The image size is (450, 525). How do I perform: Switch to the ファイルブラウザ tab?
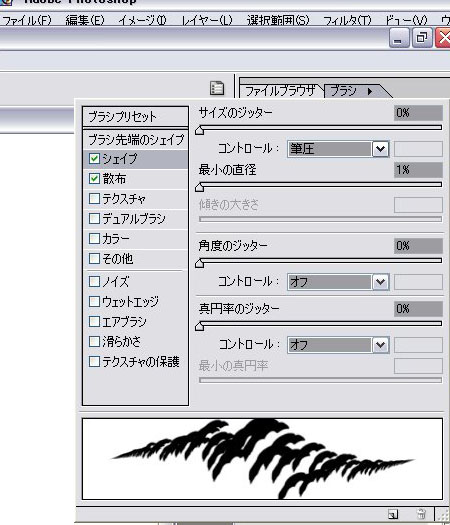pyautogui.click(x=281, y=91)
